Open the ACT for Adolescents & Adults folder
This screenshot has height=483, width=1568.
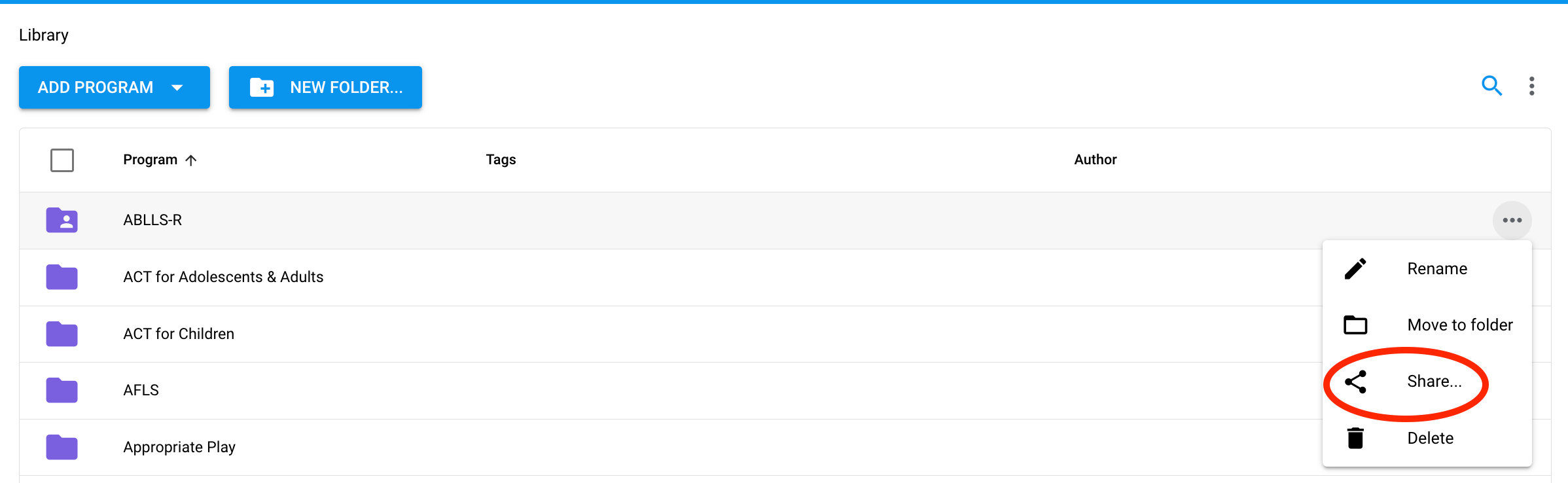pyautogui.click(x=223, y=277)
